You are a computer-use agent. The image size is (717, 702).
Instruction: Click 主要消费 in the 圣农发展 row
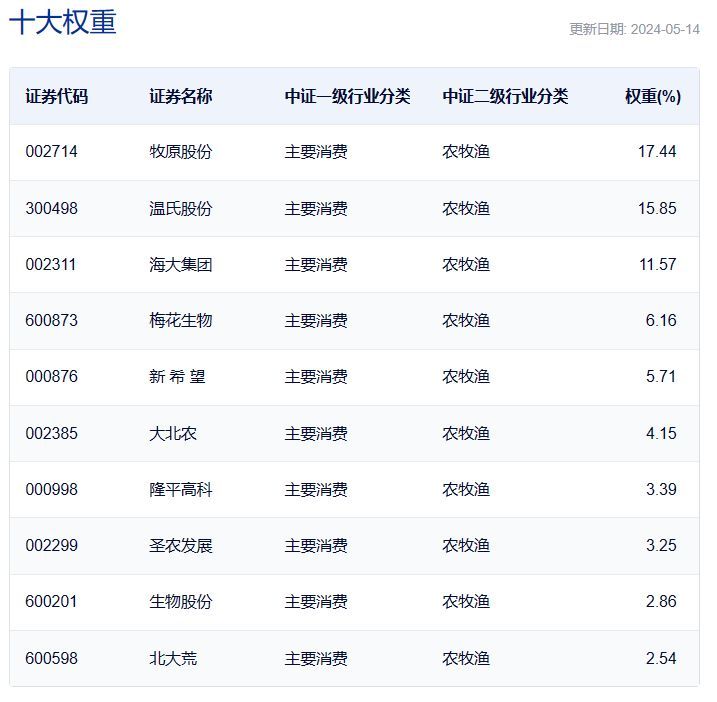click(316, 545)
